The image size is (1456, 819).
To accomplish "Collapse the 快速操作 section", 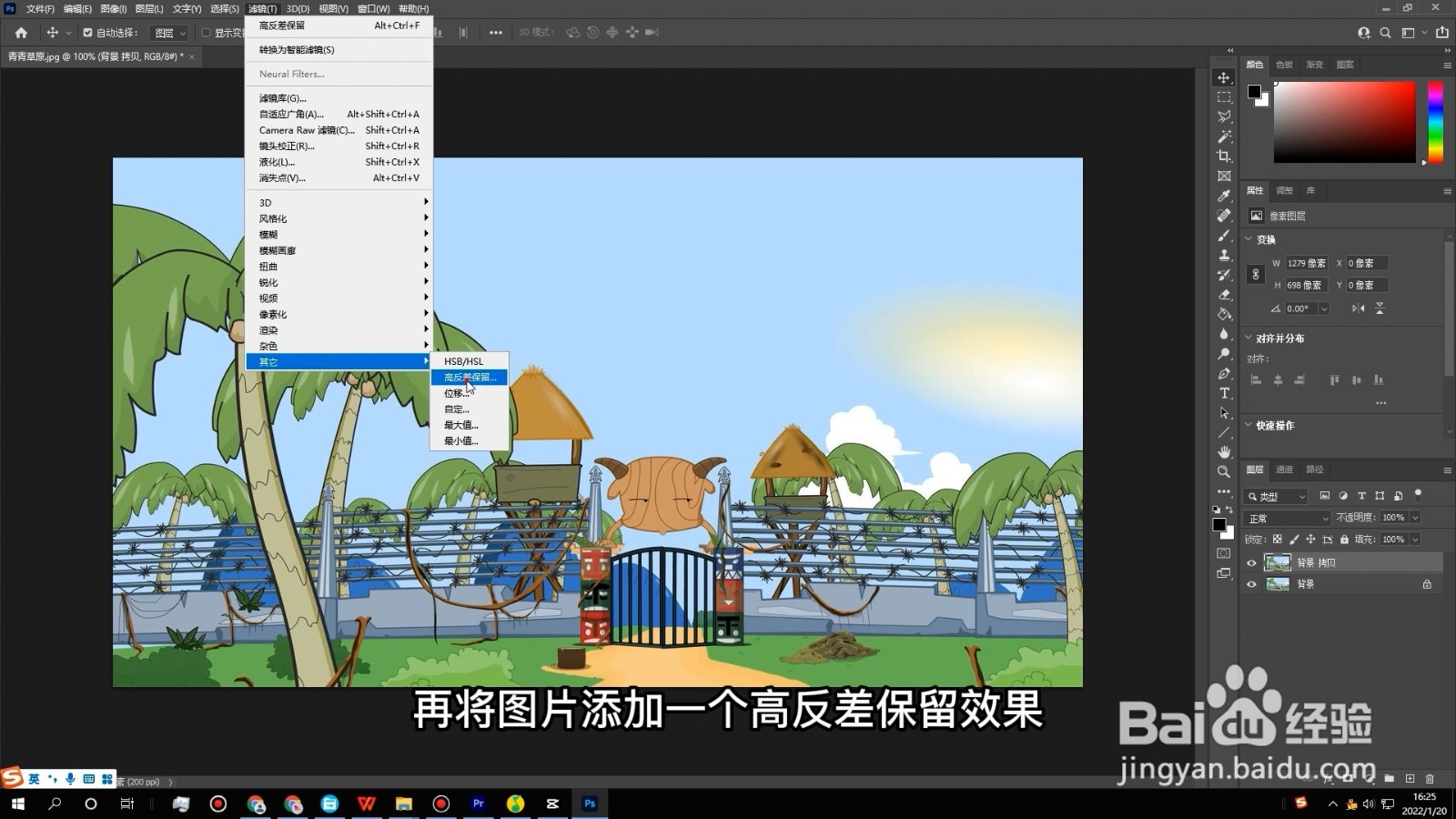I will pyautogui.click(x=1249, y=425).
